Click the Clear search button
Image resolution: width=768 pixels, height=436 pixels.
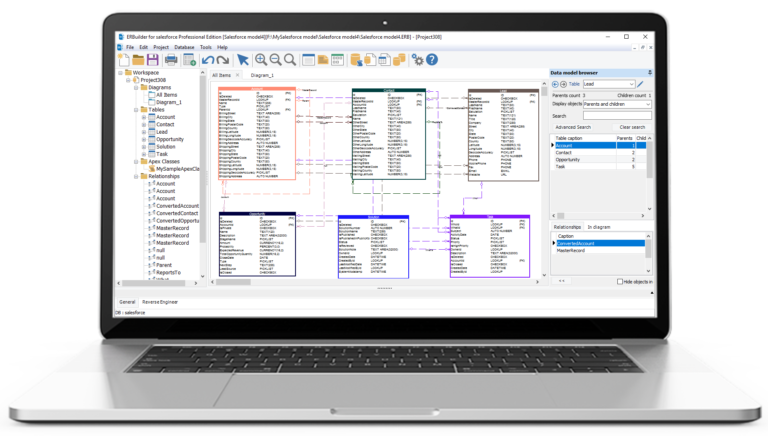click(x=632, y=127)
